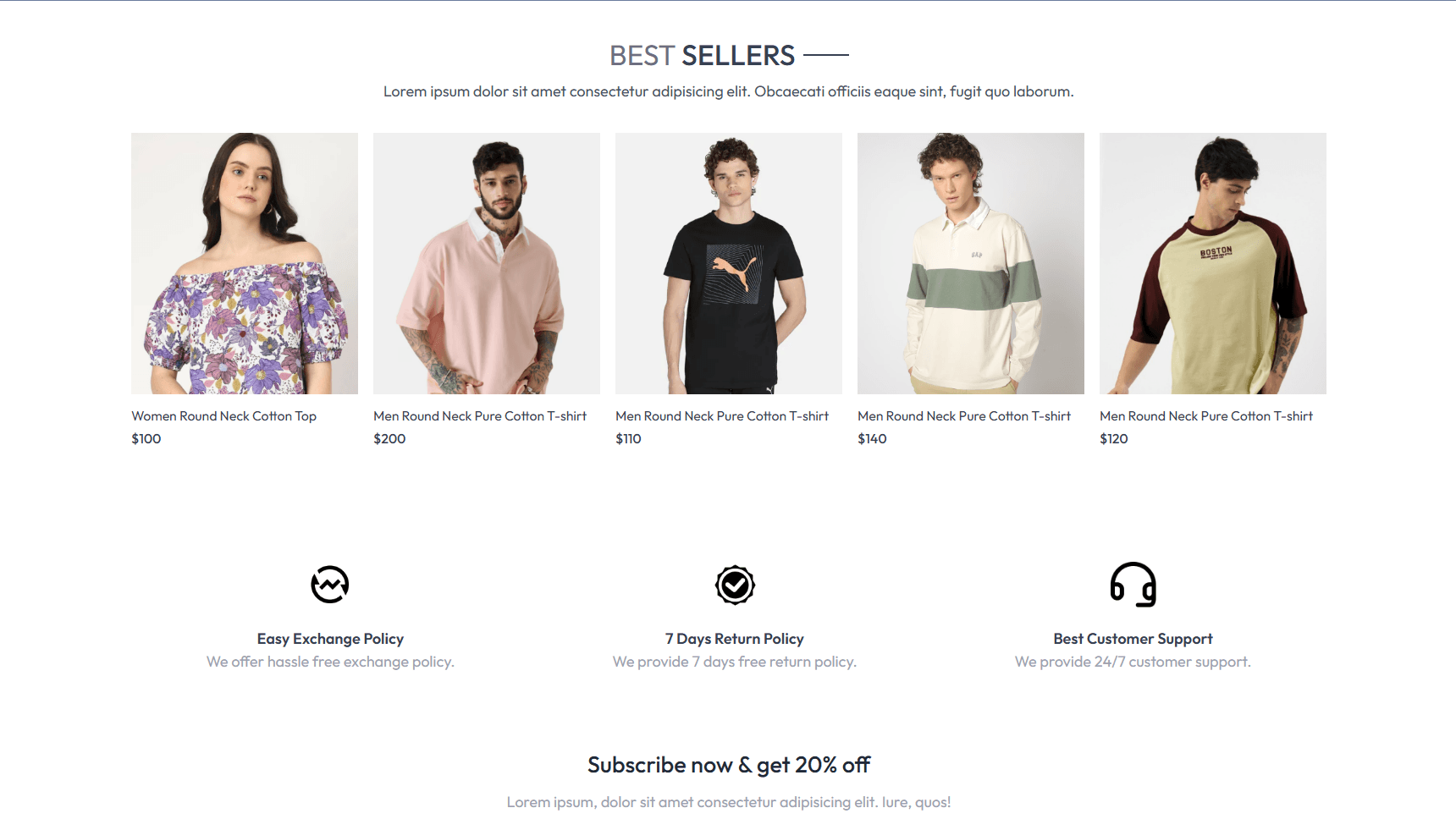Click the Easy Exchange Policy title
Screen dimensions: 1456x819
pos(330,639)
